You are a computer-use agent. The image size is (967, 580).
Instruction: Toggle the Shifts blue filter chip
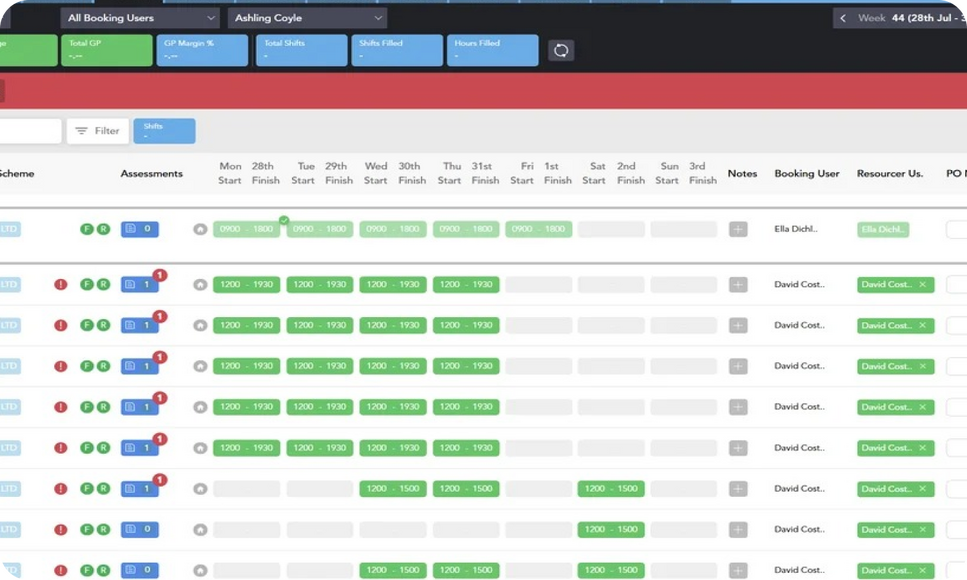164,131
